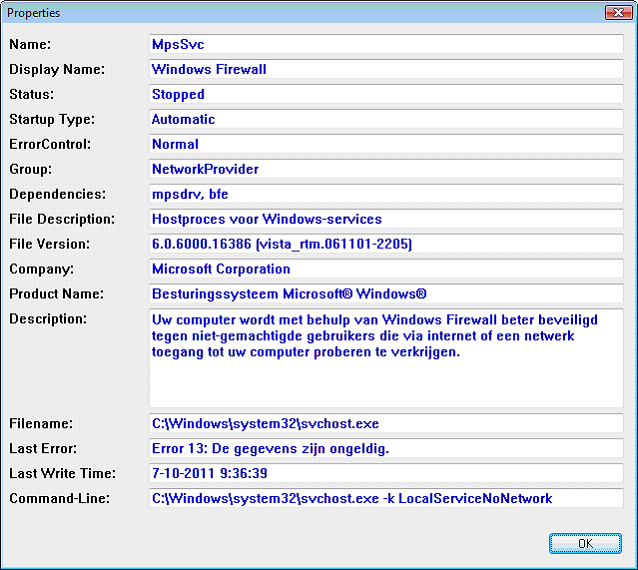Image resolution: width=638 pixels, height=570 pixels.
Task: Click the 'Description:' label
Action: coord(48,319)
